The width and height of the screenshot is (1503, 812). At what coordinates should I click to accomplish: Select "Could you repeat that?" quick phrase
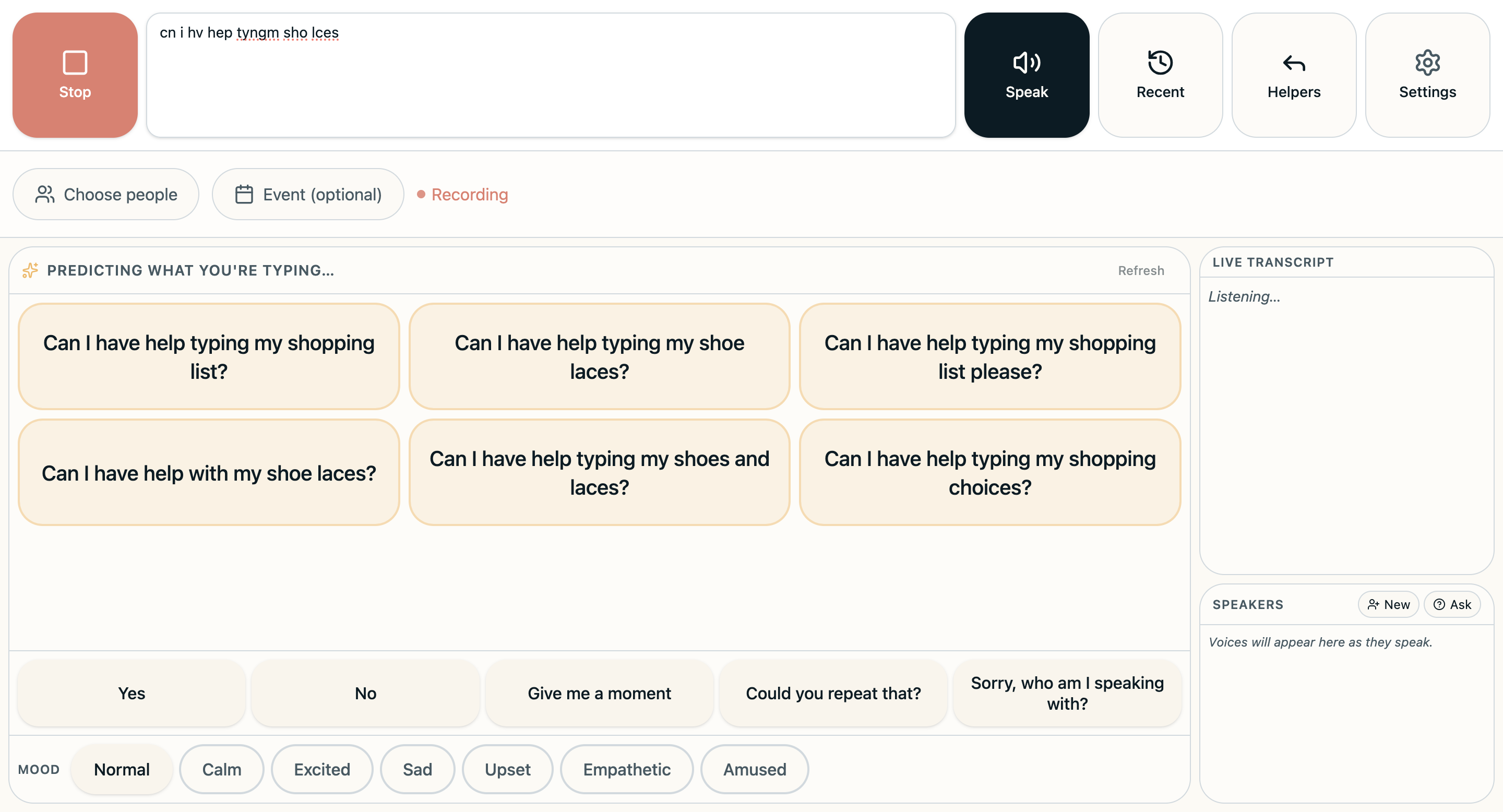coord(833,693)
